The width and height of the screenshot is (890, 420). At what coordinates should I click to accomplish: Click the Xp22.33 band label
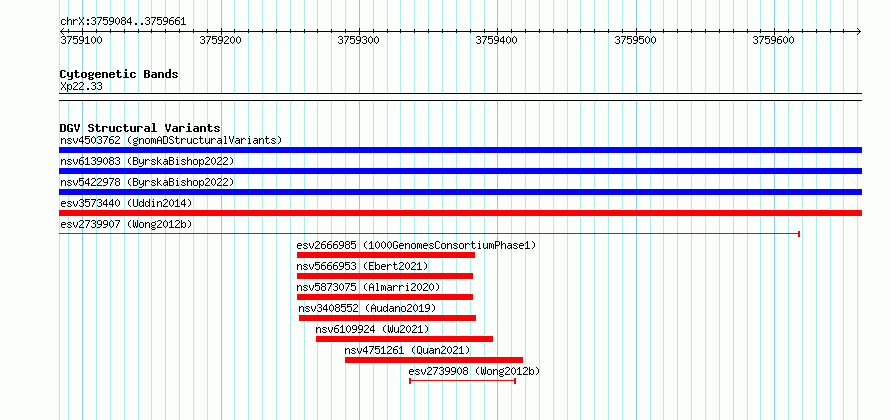[81, 87]
